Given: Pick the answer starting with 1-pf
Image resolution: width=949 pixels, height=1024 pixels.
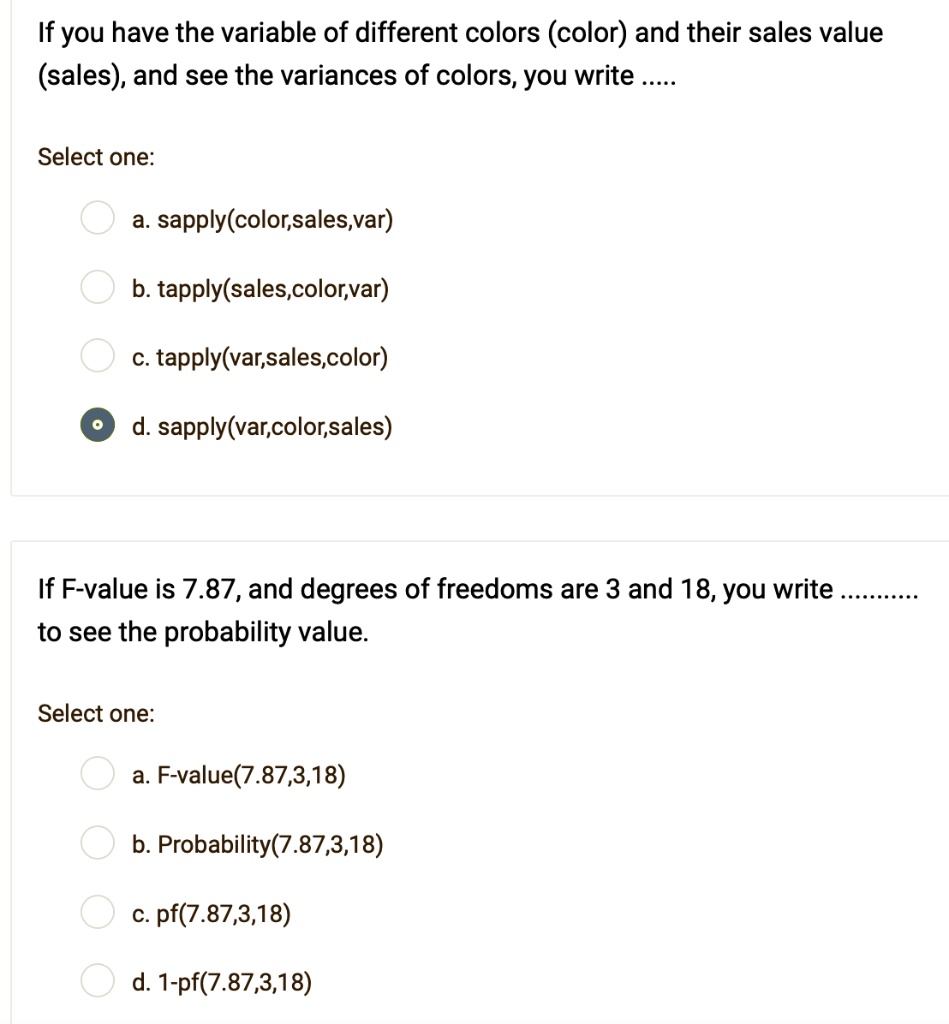Looking at the screenshot, I should tap(97, 981).
